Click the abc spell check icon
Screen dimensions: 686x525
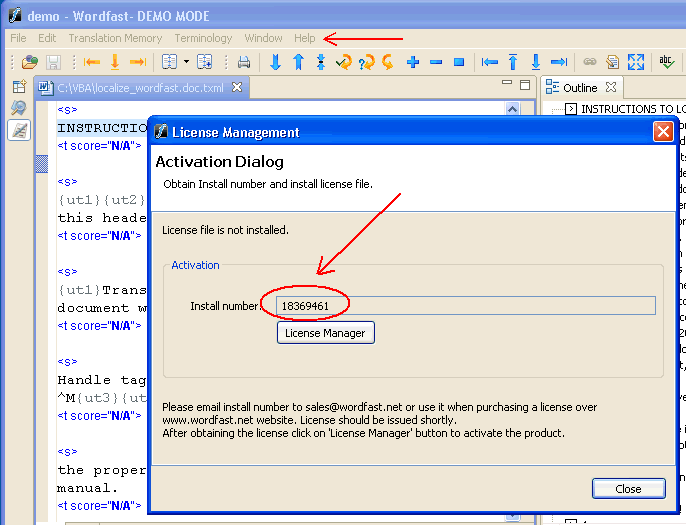(666, 62)
